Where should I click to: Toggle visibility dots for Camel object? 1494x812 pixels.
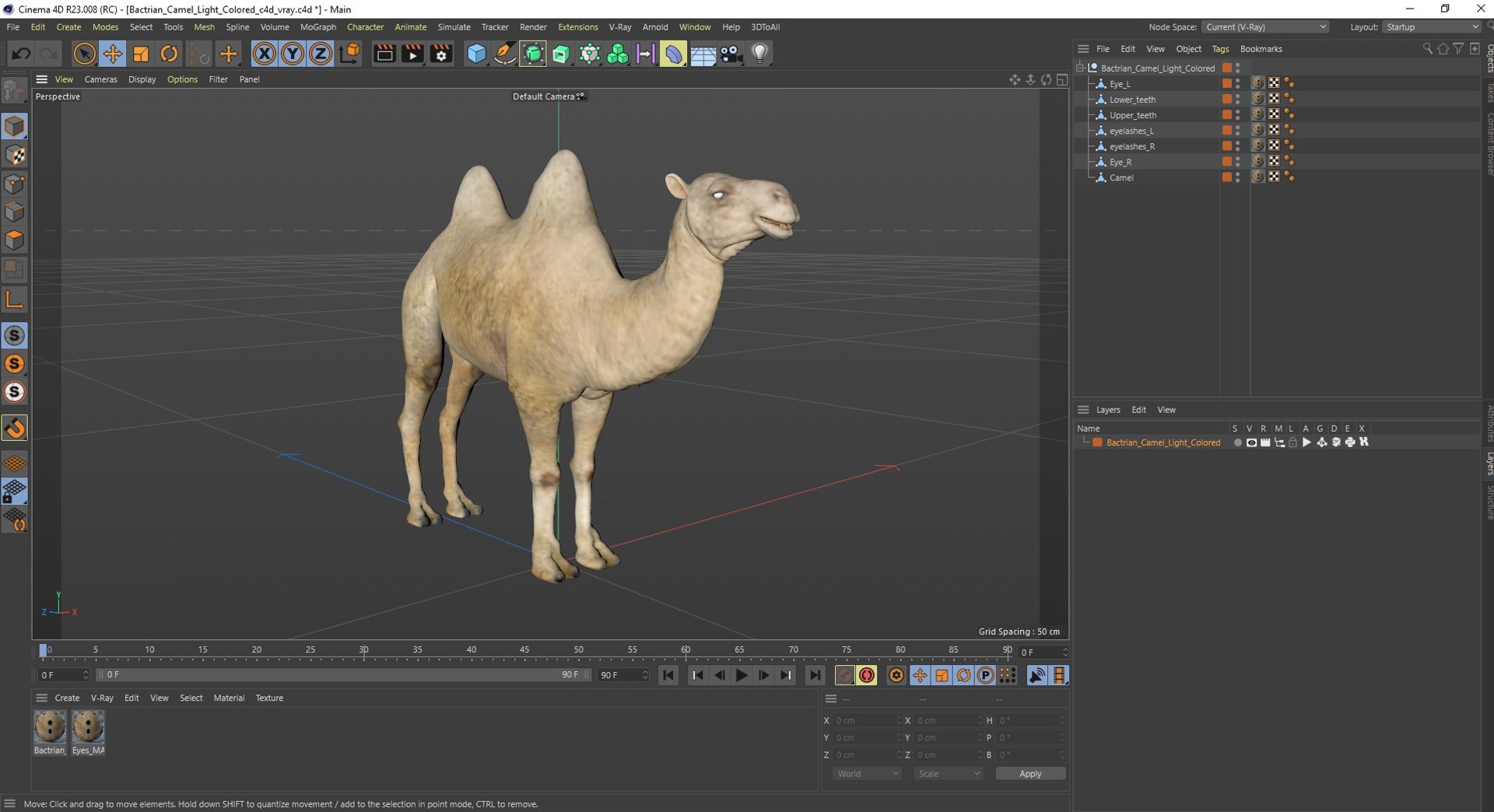(1238, 177)
